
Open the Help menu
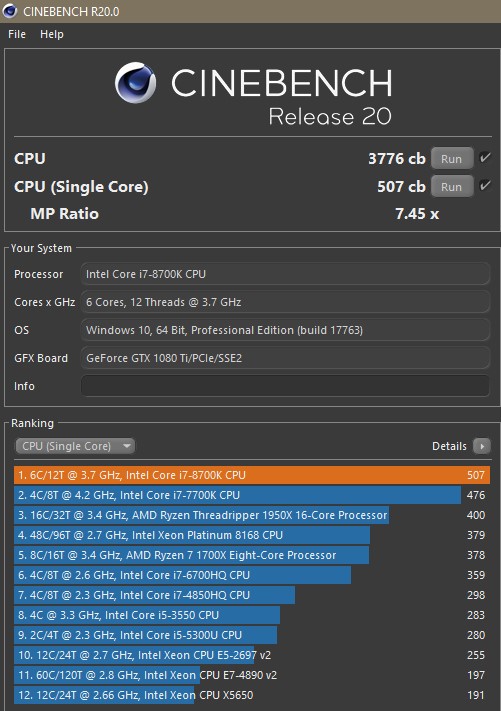click(52, 34)
